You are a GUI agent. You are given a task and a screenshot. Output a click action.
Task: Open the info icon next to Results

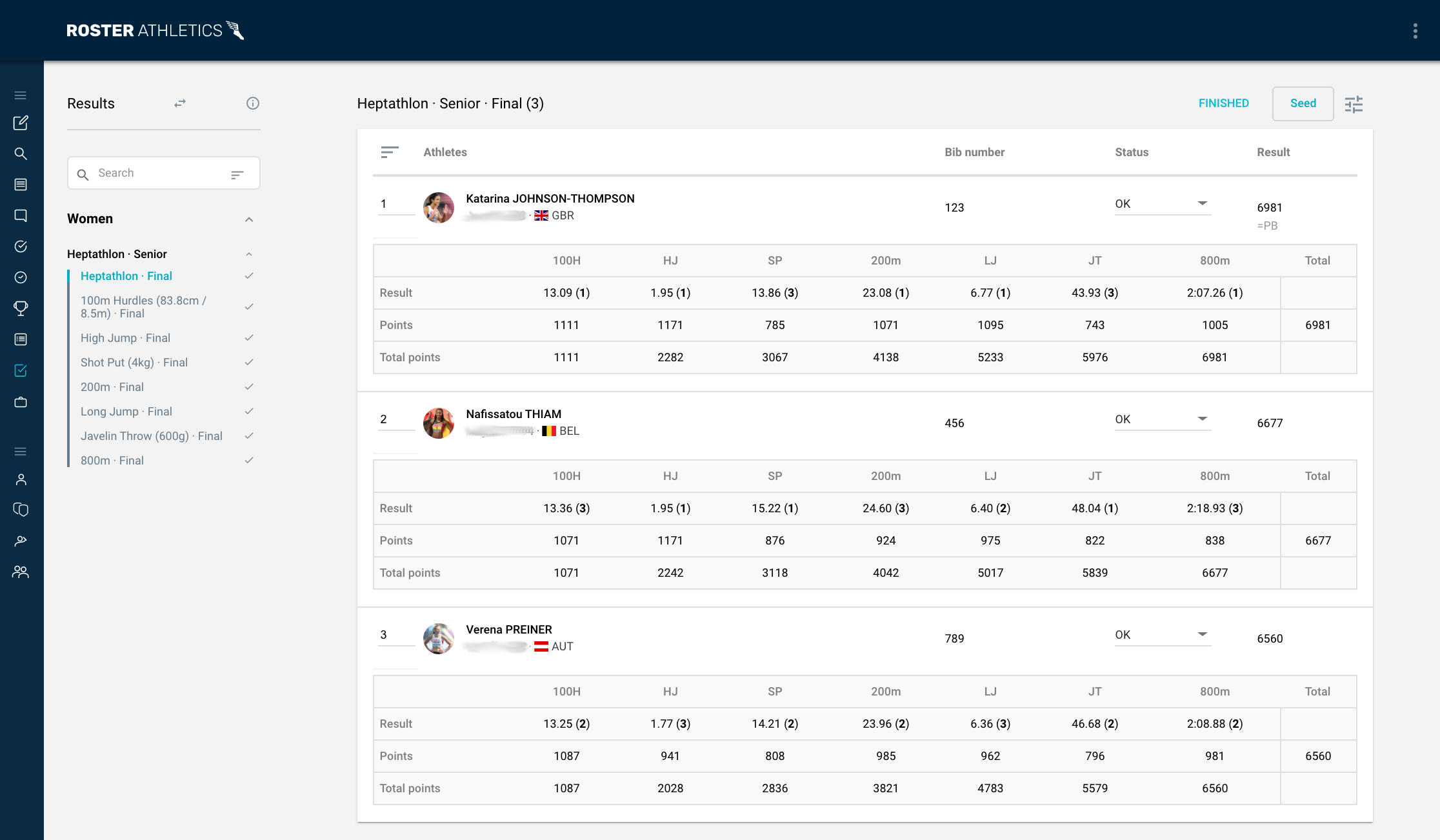click(252, 103)
